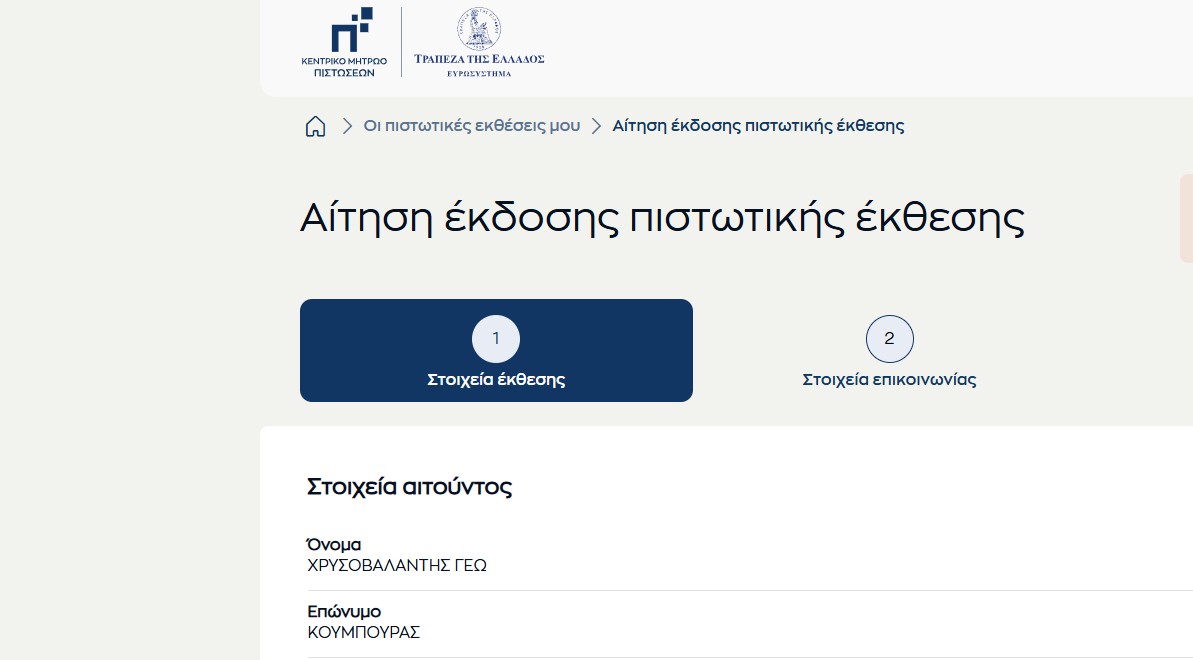Click the chevron before the Αίτηση έκδοσης breadcrumb
Viewport: 1193px width, 660px height.
596,126
